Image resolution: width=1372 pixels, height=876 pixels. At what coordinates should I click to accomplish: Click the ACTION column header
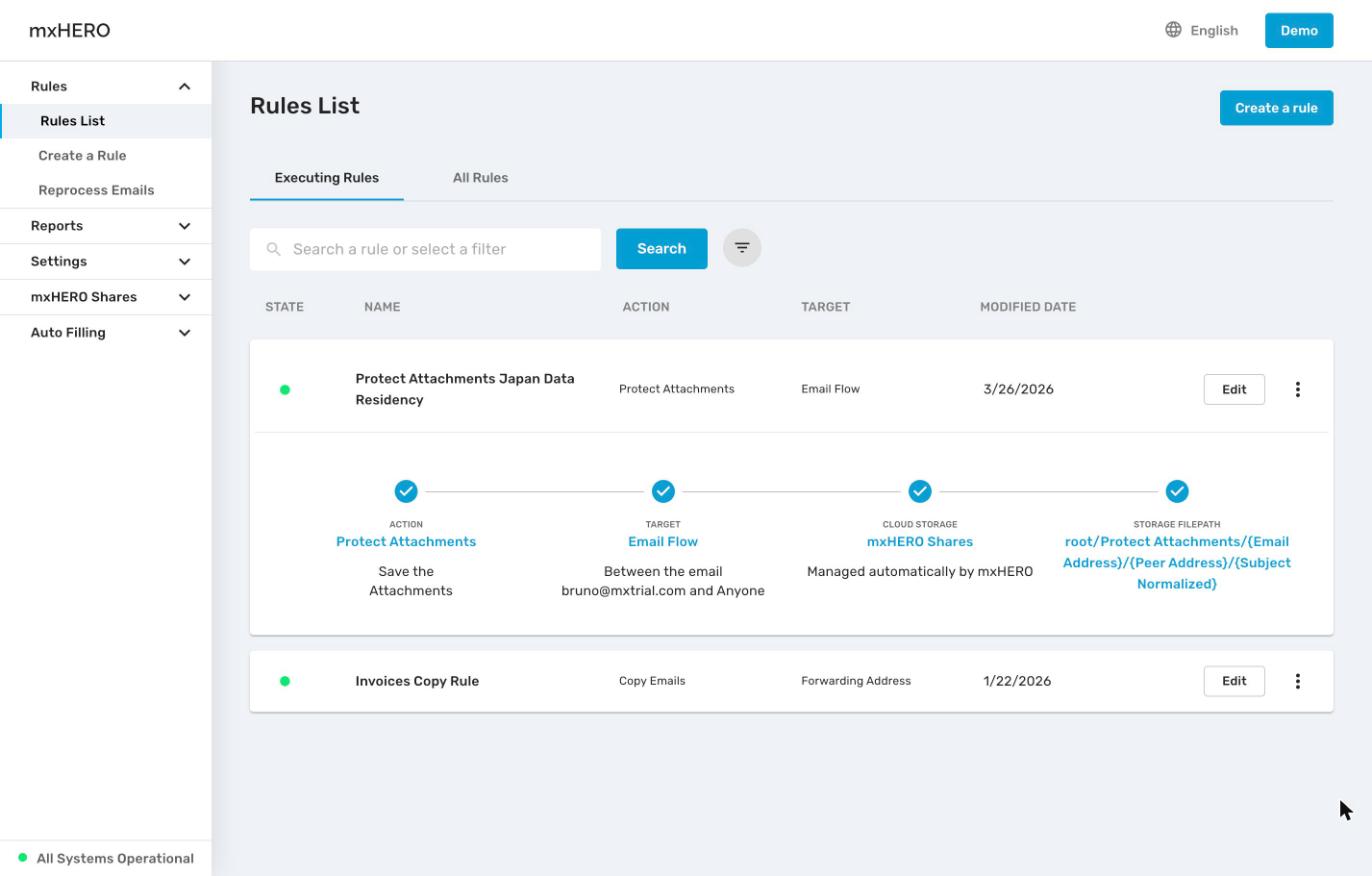tap(646, 307)
